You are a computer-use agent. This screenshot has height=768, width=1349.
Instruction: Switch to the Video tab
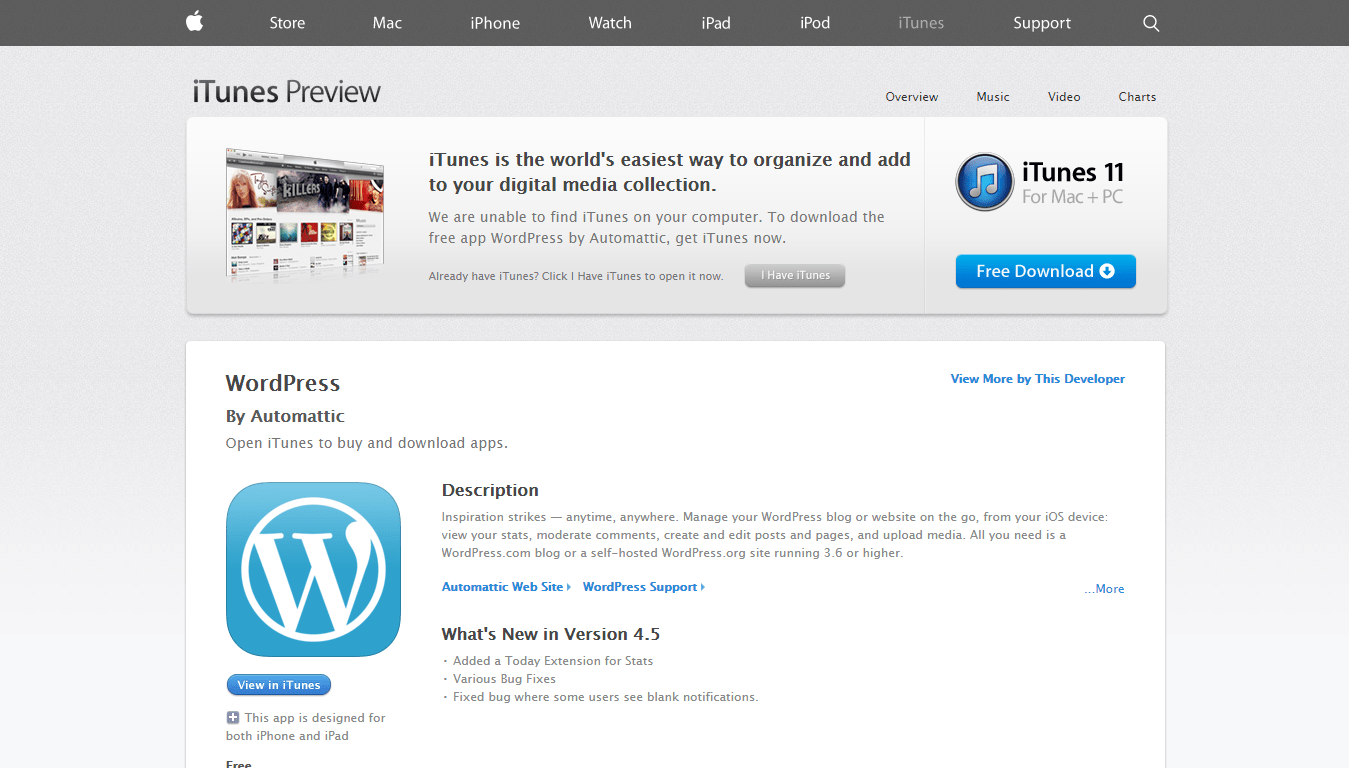pyautogui.click(x=1064, y=97)
